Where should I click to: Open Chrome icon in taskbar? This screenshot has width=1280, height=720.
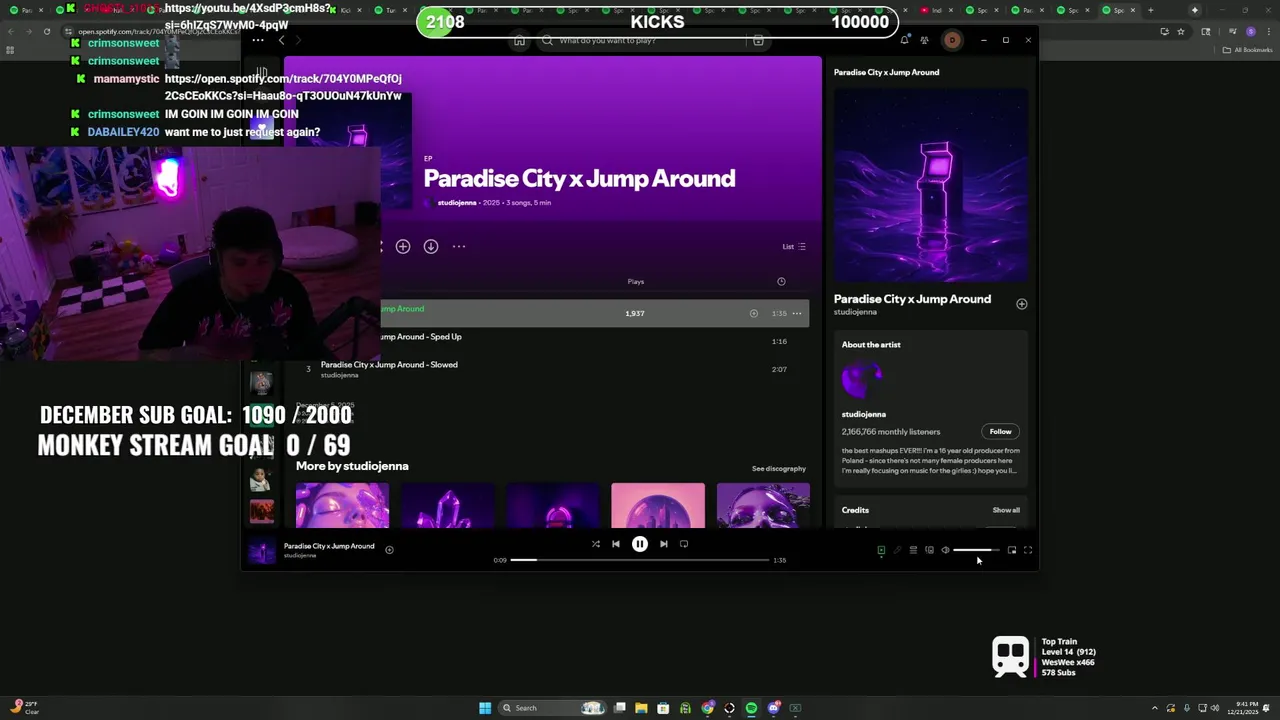(707, 708)
